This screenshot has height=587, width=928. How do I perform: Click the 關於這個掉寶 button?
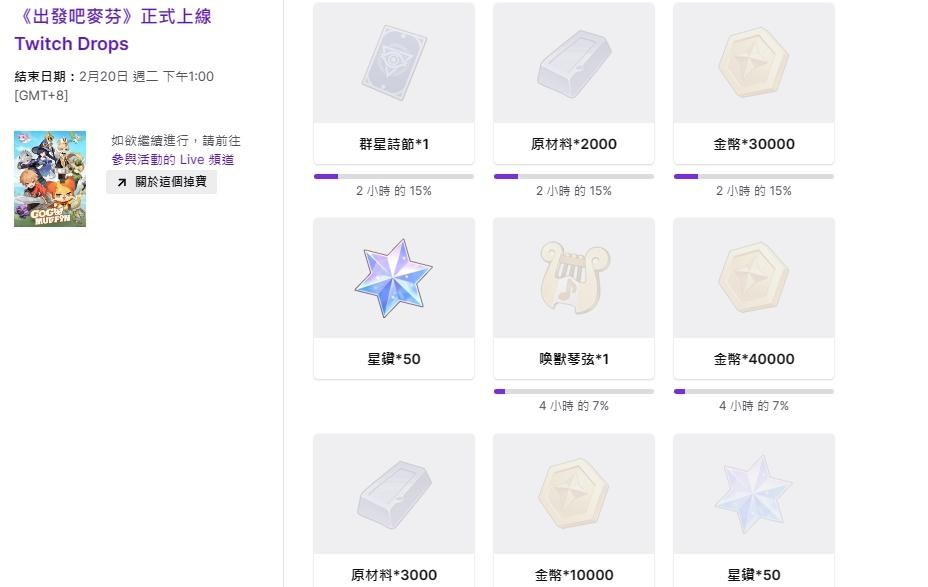point(162,182)
